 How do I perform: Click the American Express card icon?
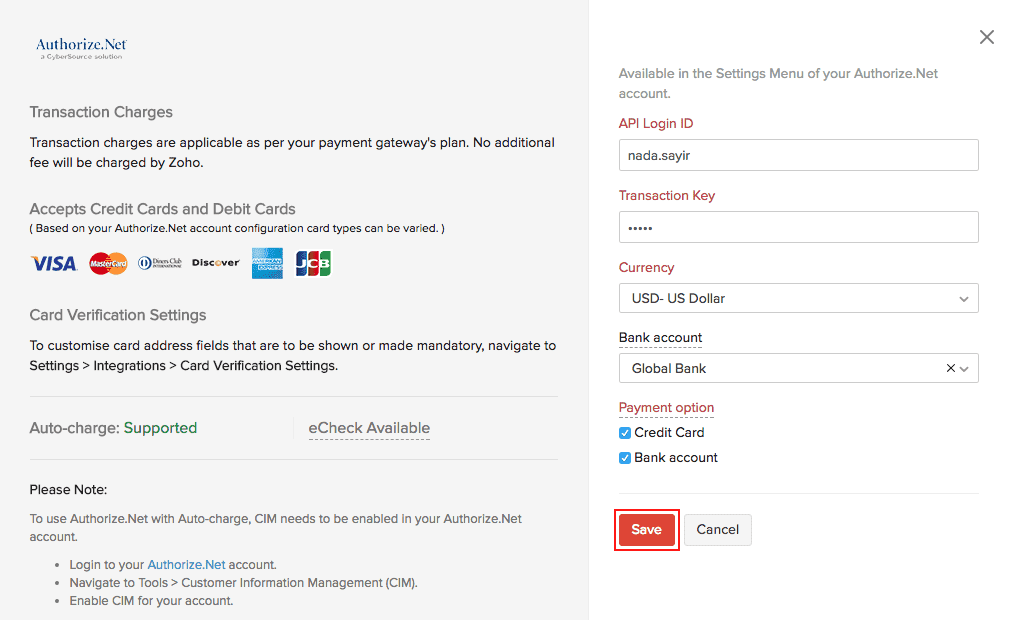point(267,263)
